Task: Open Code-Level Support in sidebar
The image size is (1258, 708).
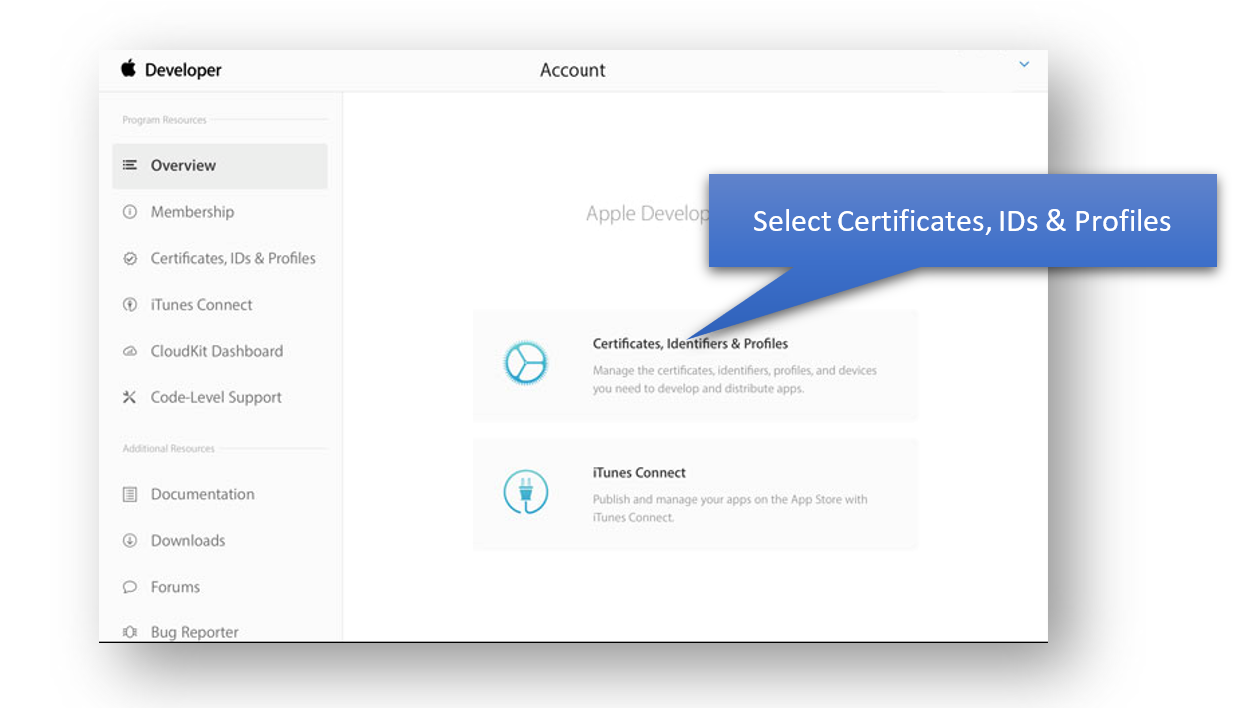Action: [x=216, y=397]
